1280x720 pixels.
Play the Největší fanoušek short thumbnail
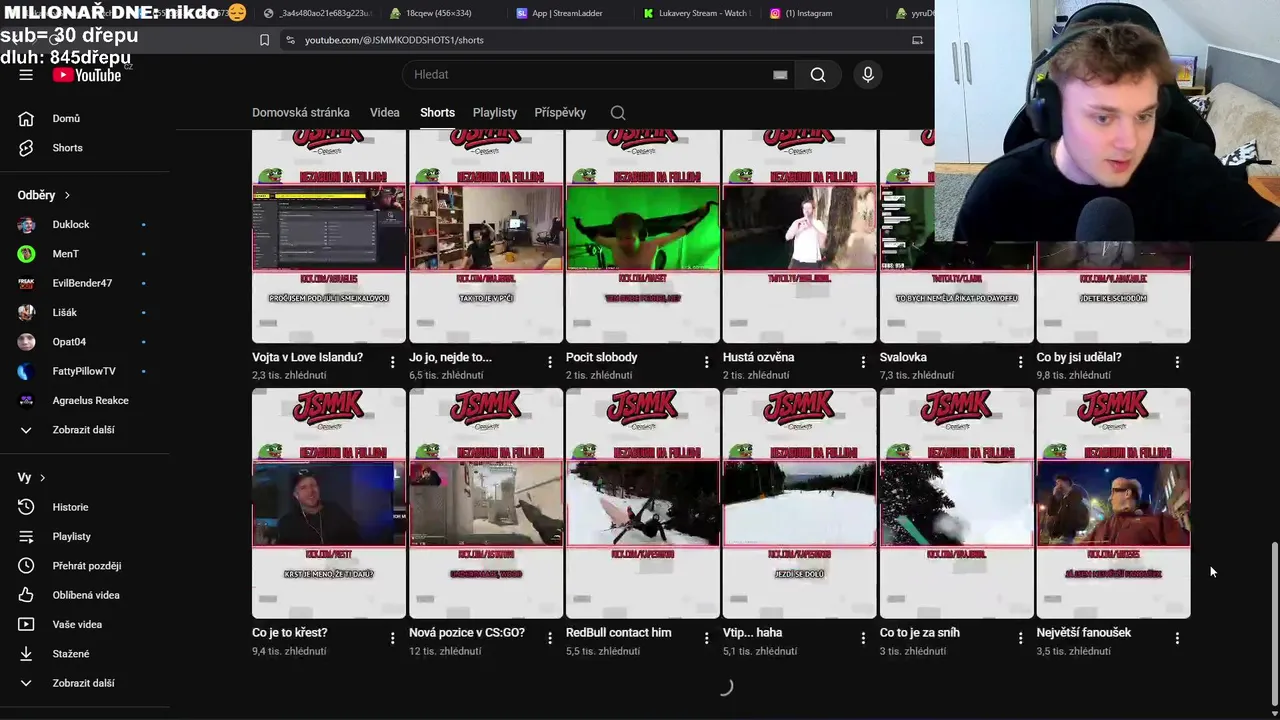(1114, 504)
